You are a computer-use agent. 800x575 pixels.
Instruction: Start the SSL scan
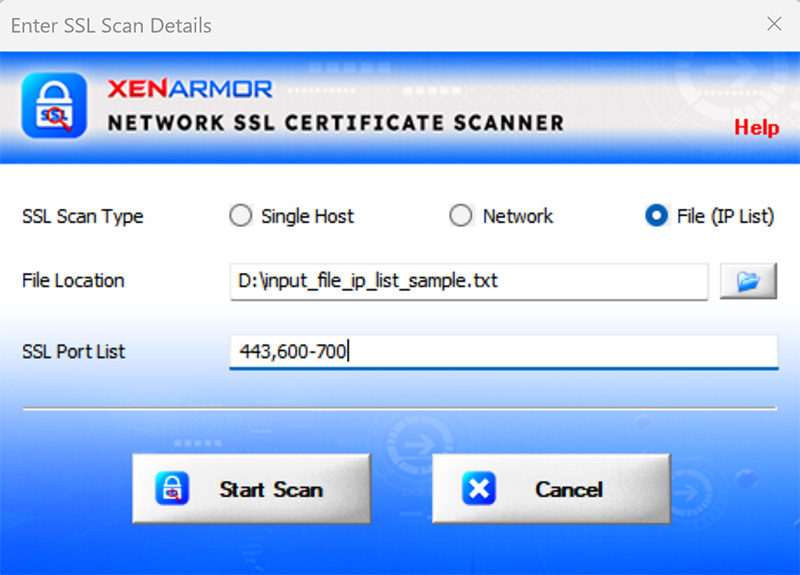(x=252, y=489)
